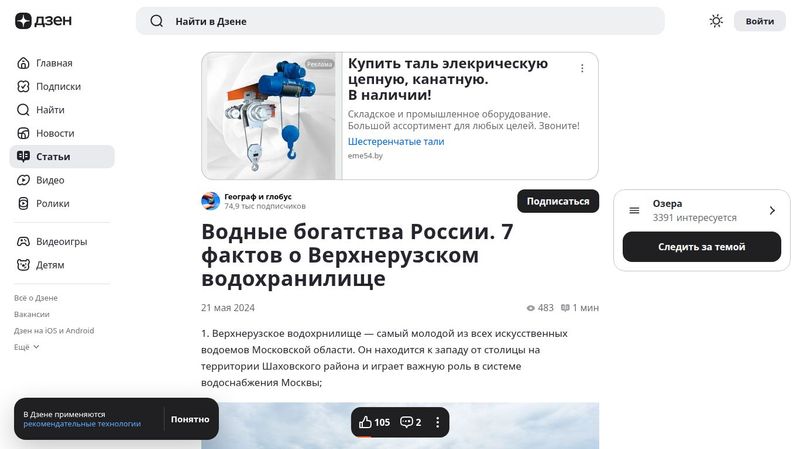The height and width of the screenshot is (449, 800).
Task: Open article options three-dot menu
Action: [x=437, y=422]
